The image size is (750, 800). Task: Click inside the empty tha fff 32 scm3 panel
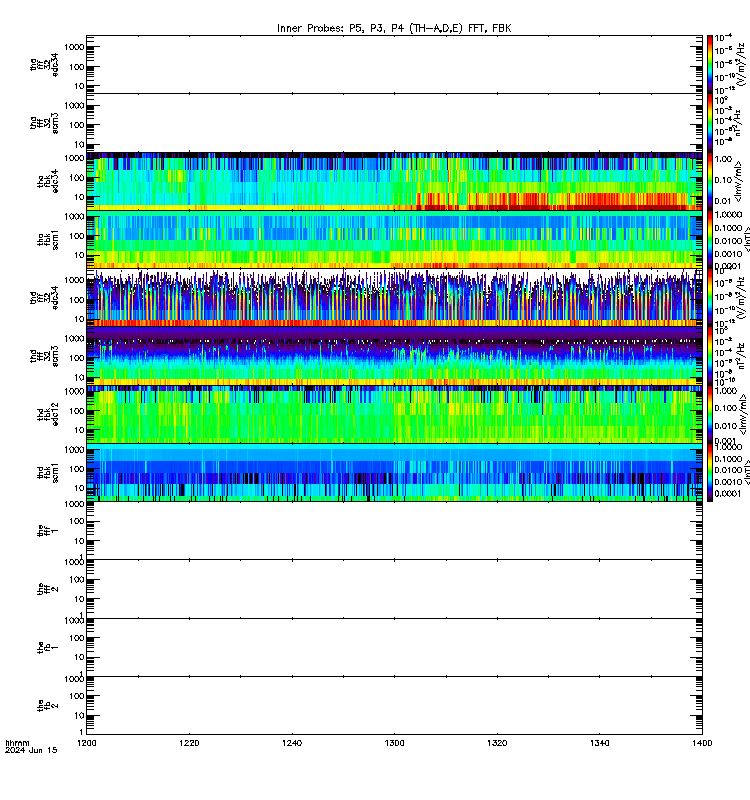click(x=394, y=123)
